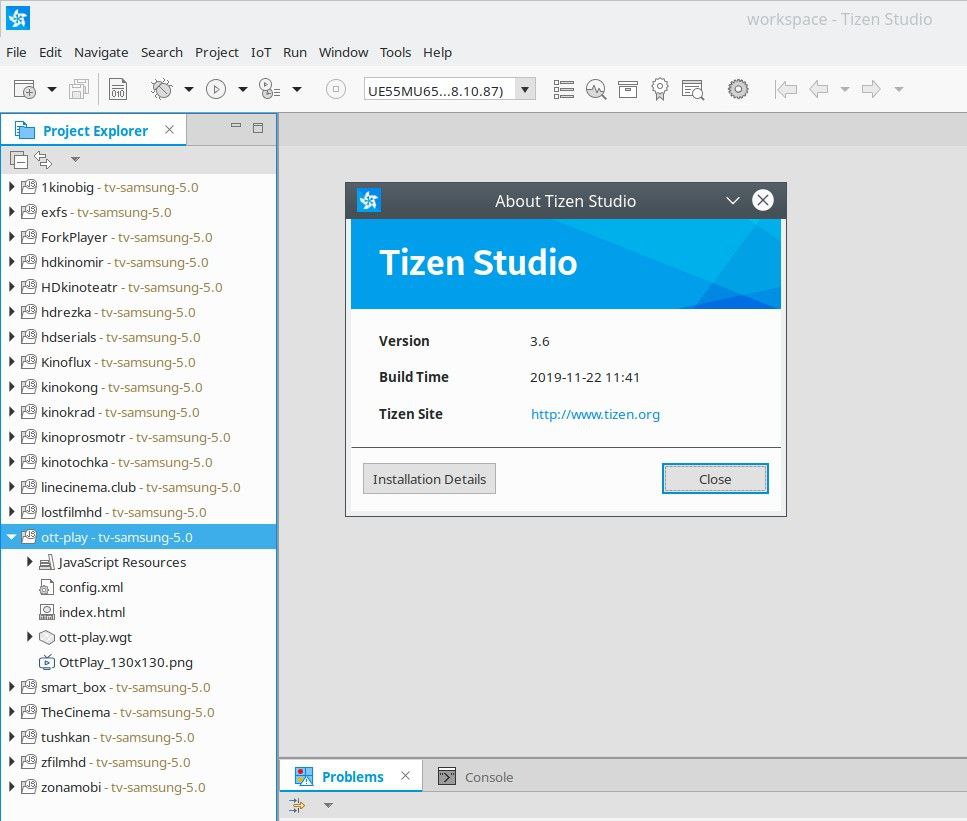Open the Run dropdown arrow
967x821 pixels.
point(243,89)
